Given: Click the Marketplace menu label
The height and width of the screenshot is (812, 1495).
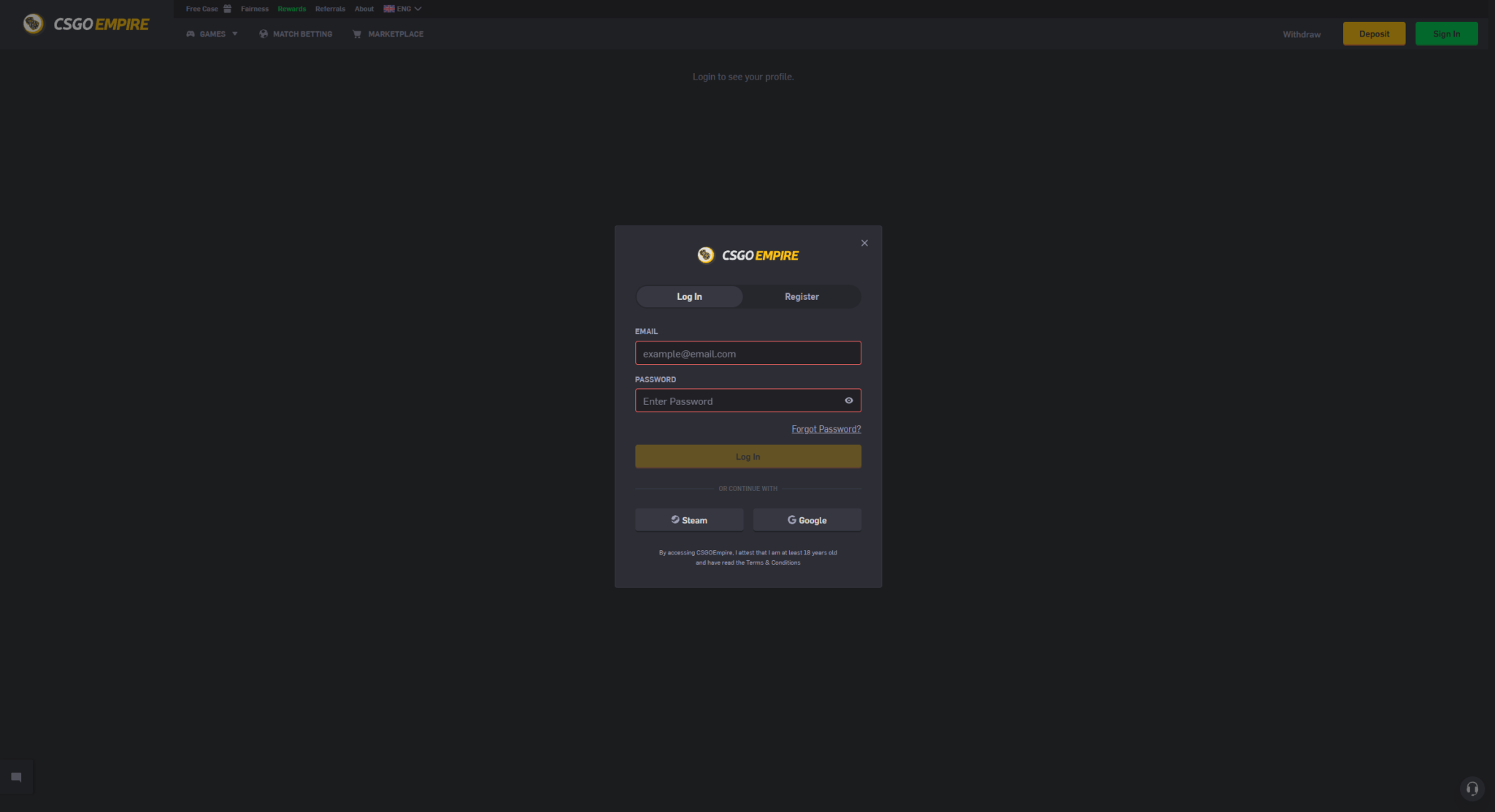Looking at the screenshot, I should [396, 34].
